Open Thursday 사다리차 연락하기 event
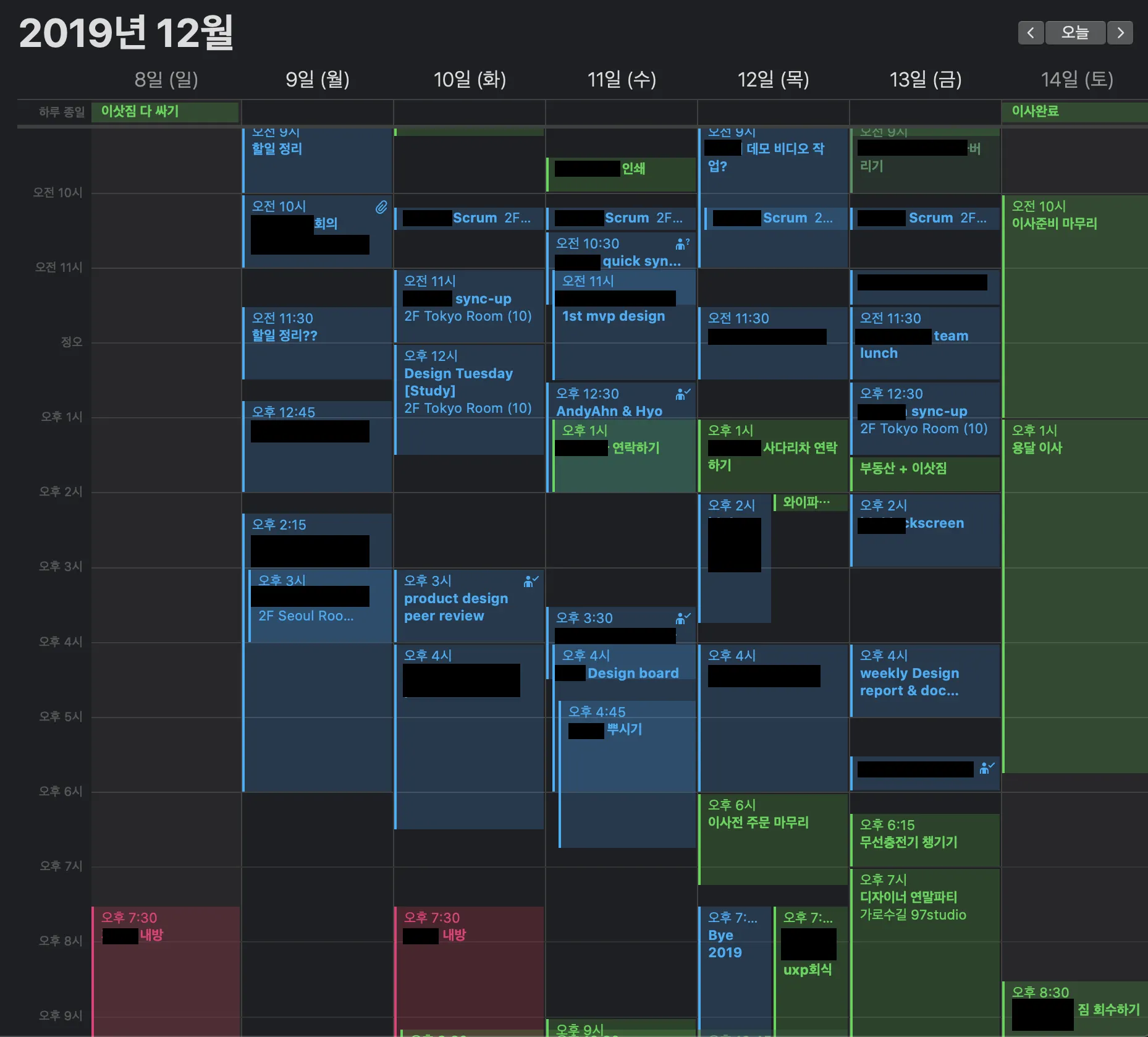 coord(774,456)
